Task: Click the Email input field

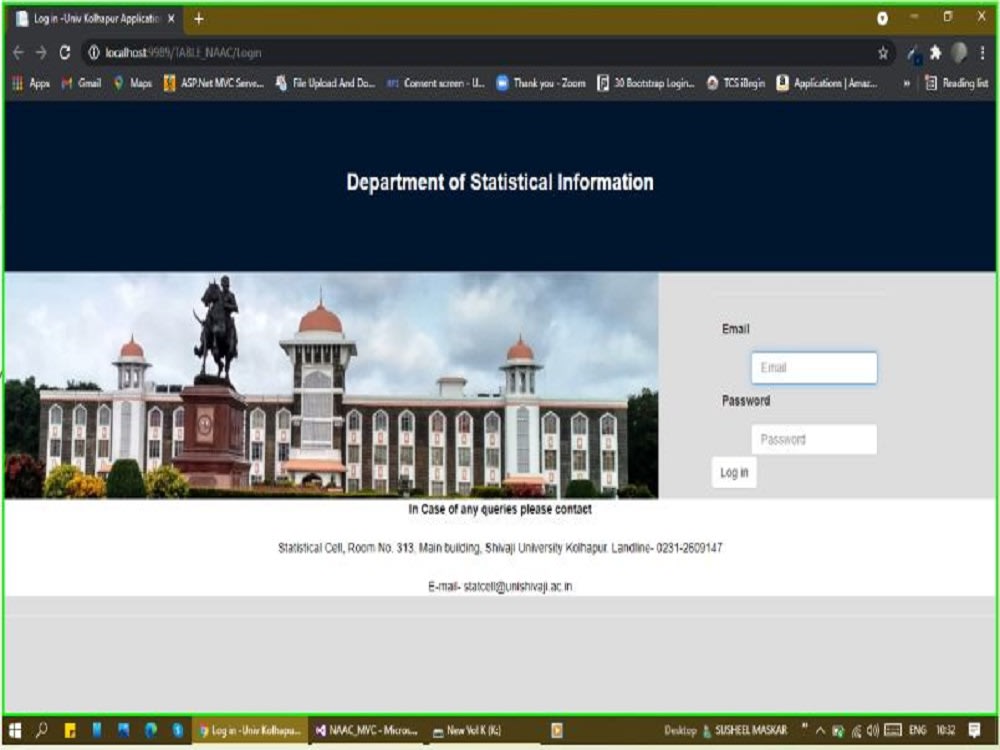Action: (814, 368)
